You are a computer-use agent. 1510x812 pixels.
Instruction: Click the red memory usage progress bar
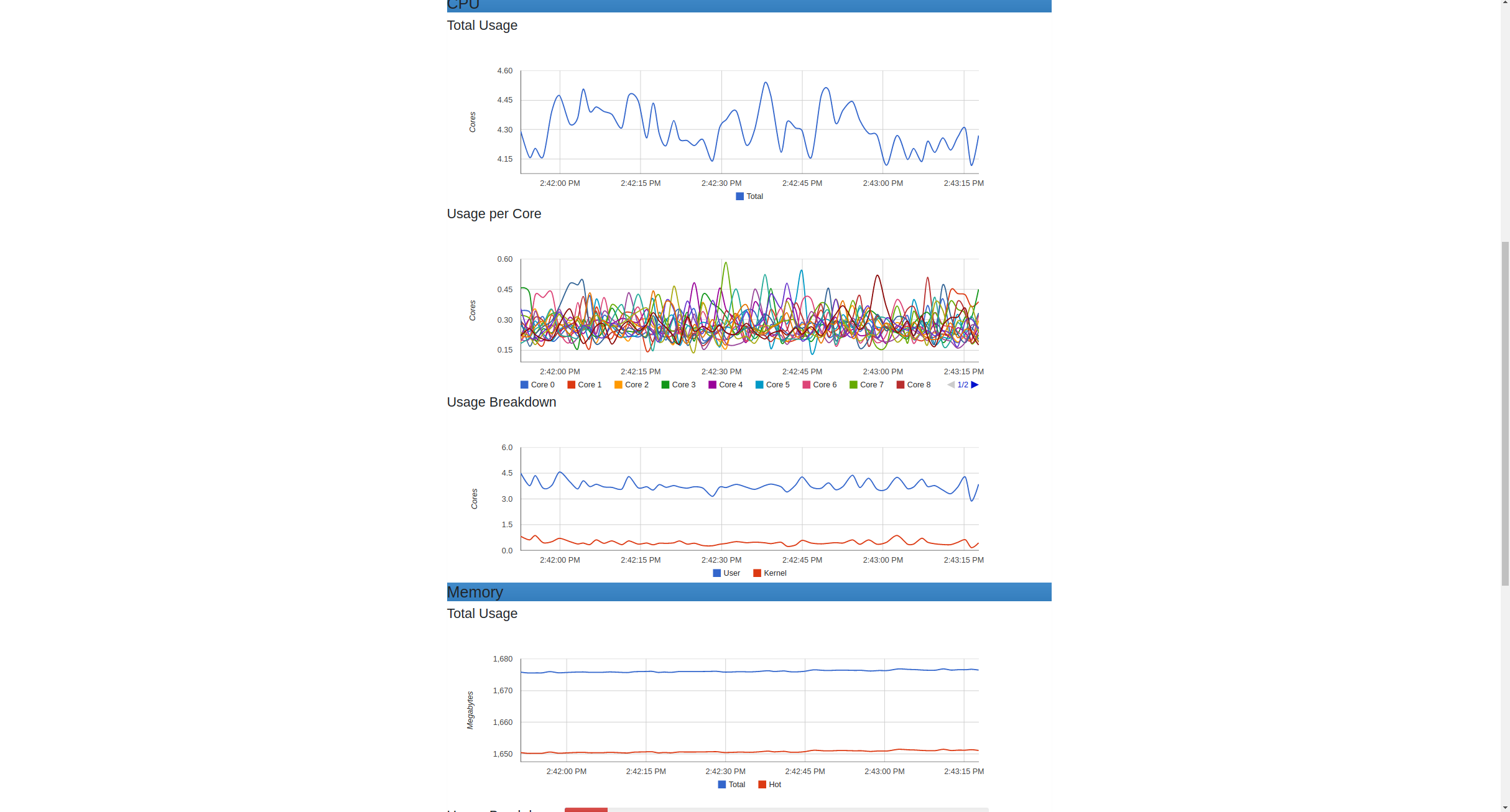586,810
